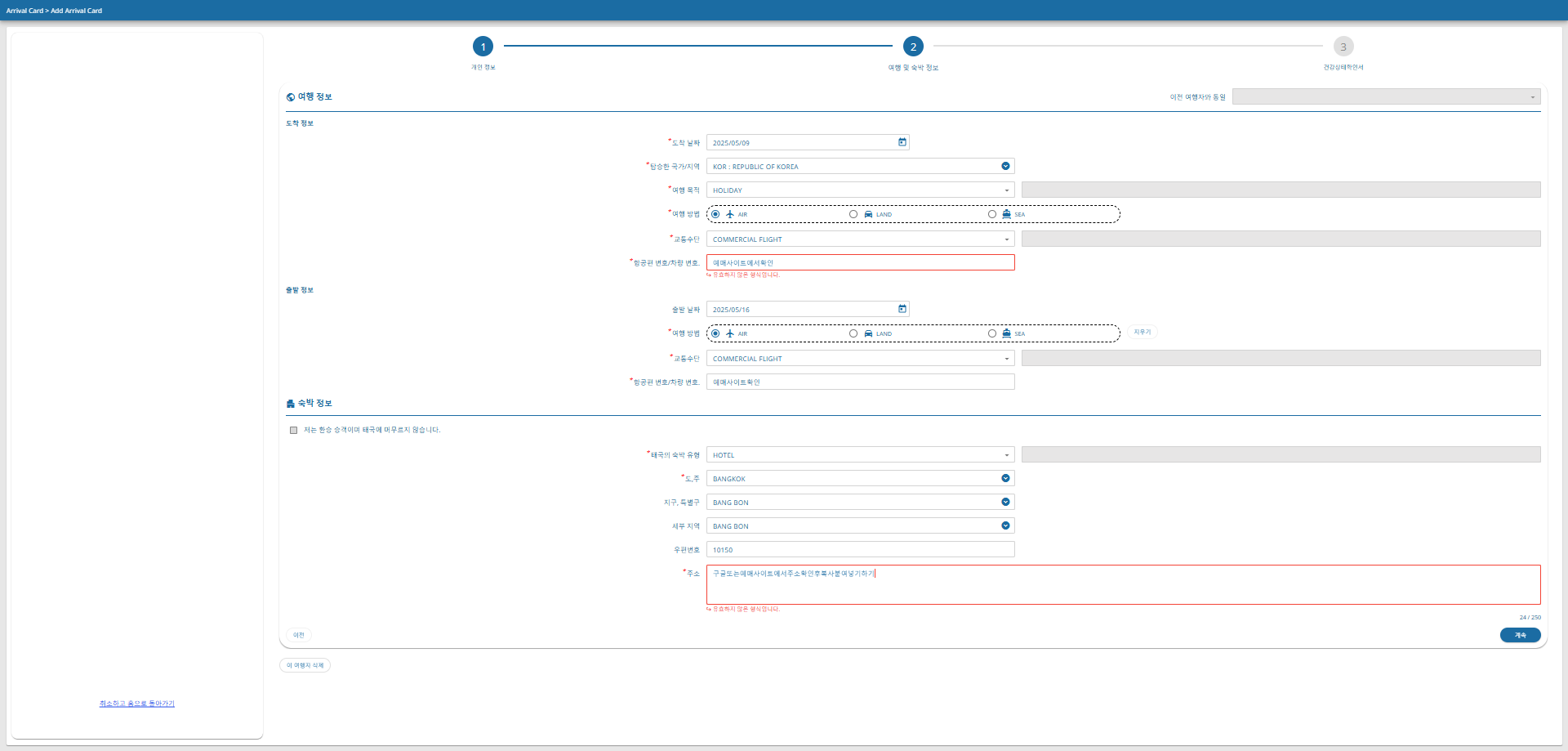
Task: Check the transit passenger not staying checkbox
Action: (293, 430)
